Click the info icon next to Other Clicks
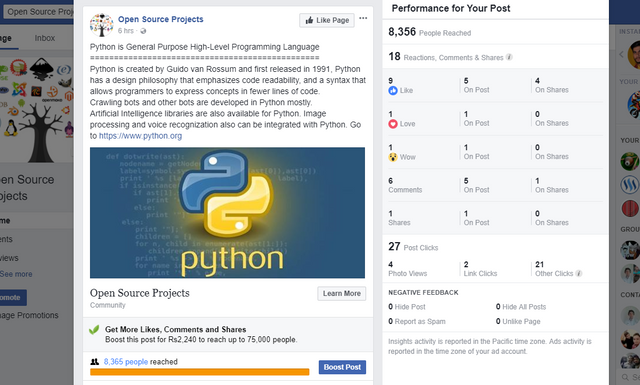 (579, 274)
